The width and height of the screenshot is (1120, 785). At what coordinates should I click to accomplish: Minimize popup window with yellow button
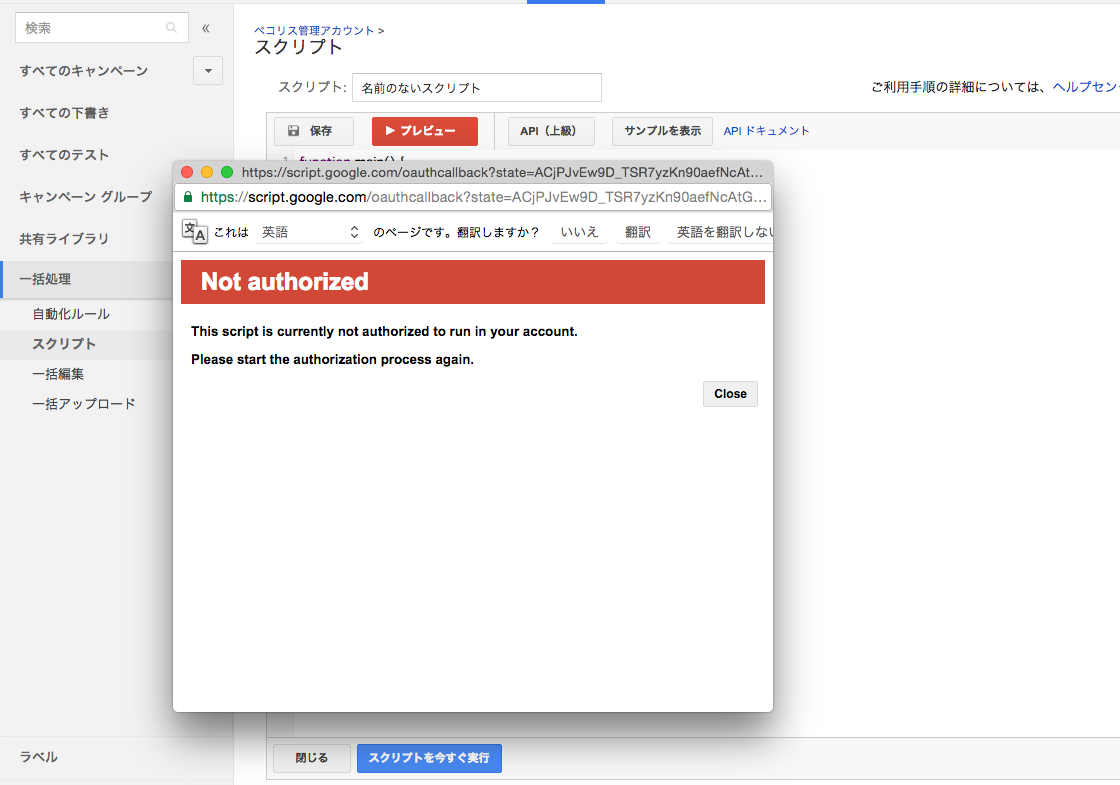[207, 172]
